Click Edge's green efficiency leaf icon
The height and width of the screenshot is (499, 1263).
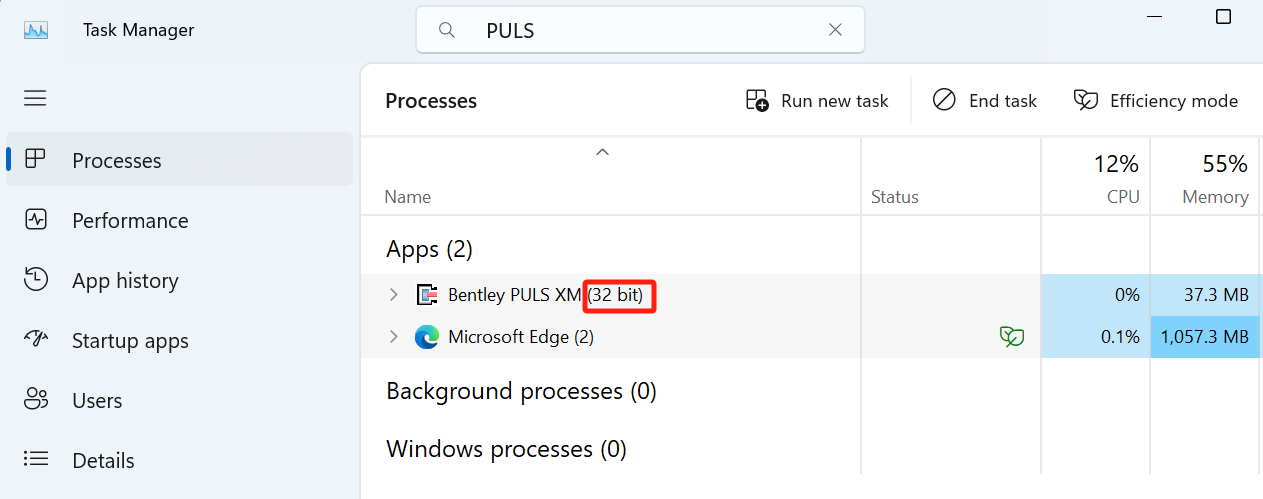[x=1012, y=337]
